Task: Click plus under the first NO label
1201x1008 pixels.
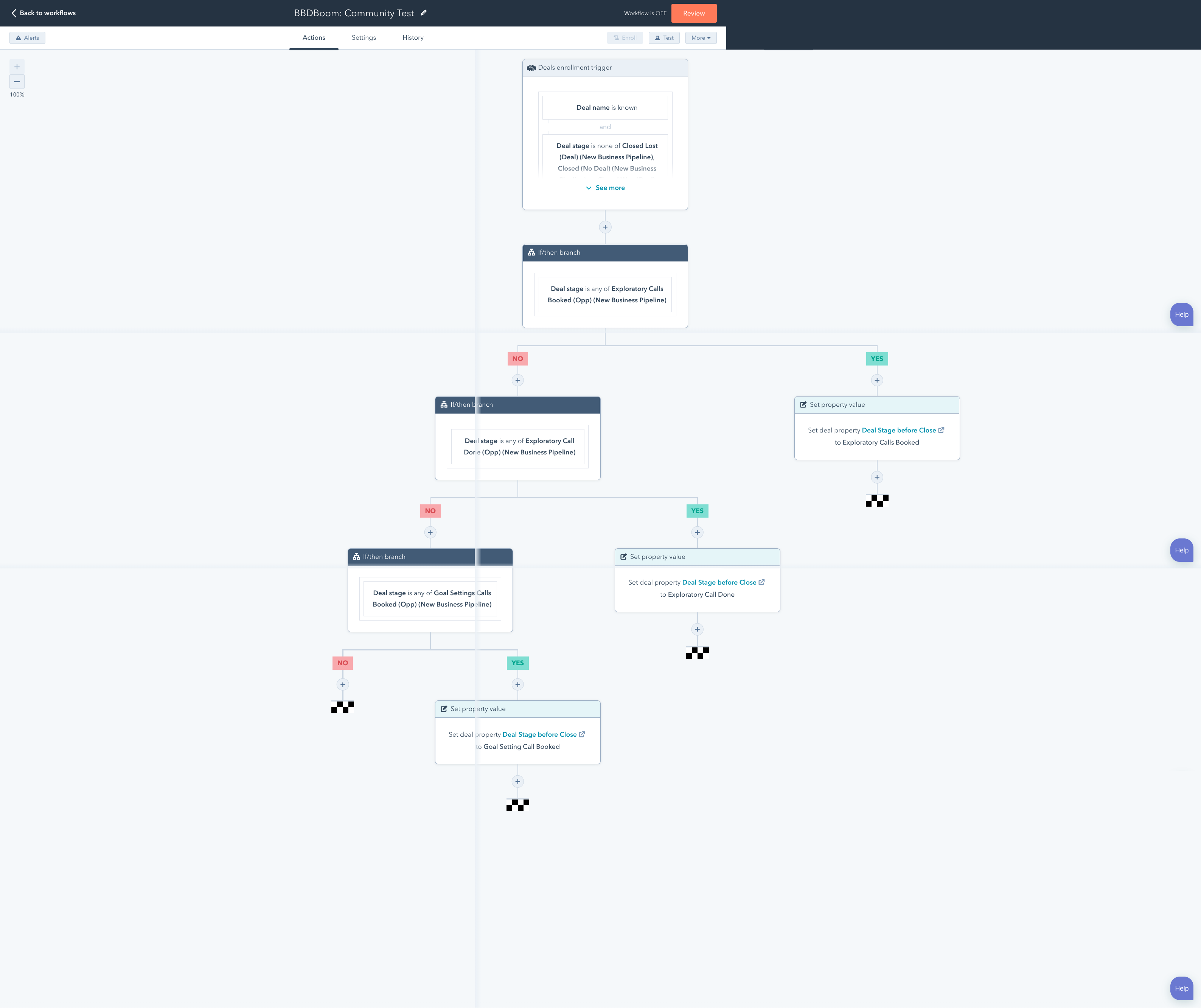Action: 517,380
